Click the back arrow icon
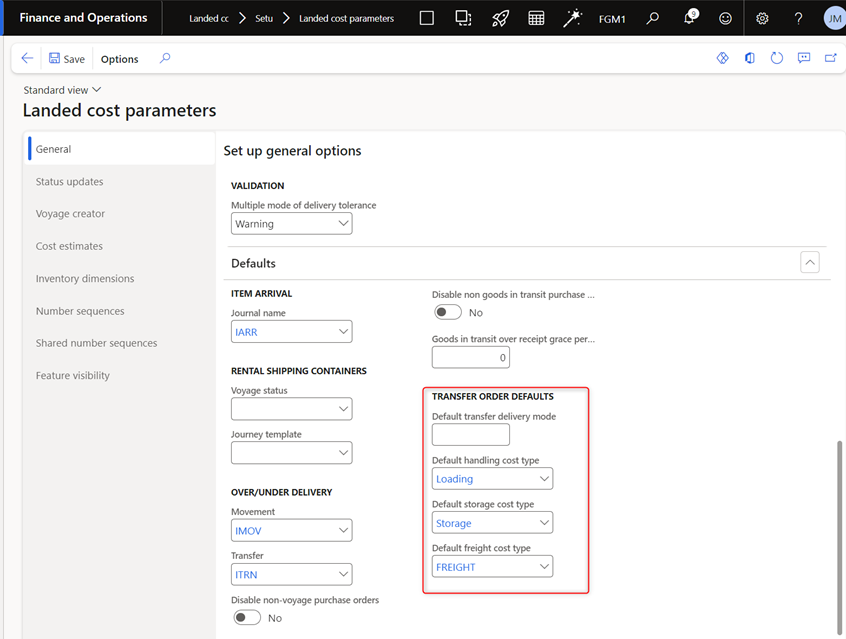The height and width of the screenshot is (639, 846). click(27, 59)
